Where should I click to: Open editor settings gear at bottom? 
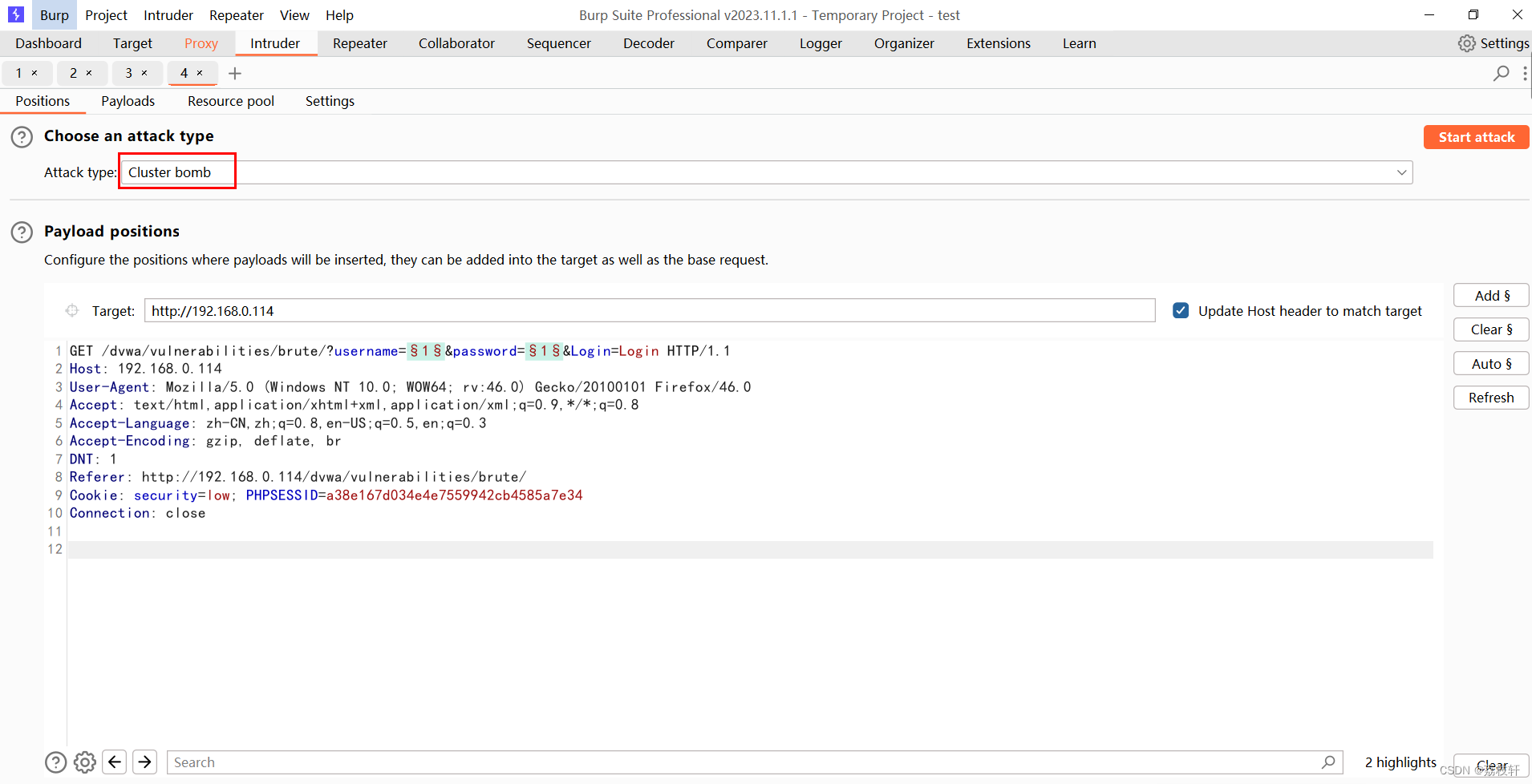tap(85, 762)
